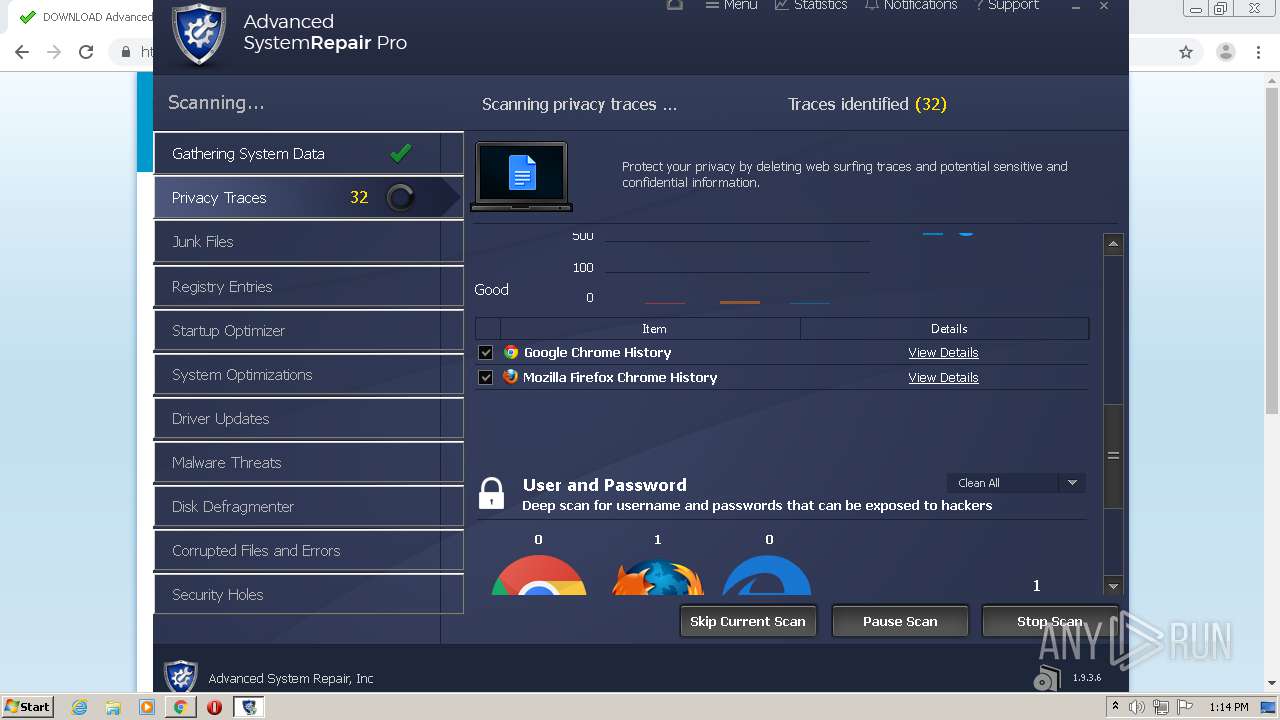Image resolution: width=1280 pixels, height=720 pixels.
Task: Click the volume speaker icon in system tray
Action: [1137, 707]
